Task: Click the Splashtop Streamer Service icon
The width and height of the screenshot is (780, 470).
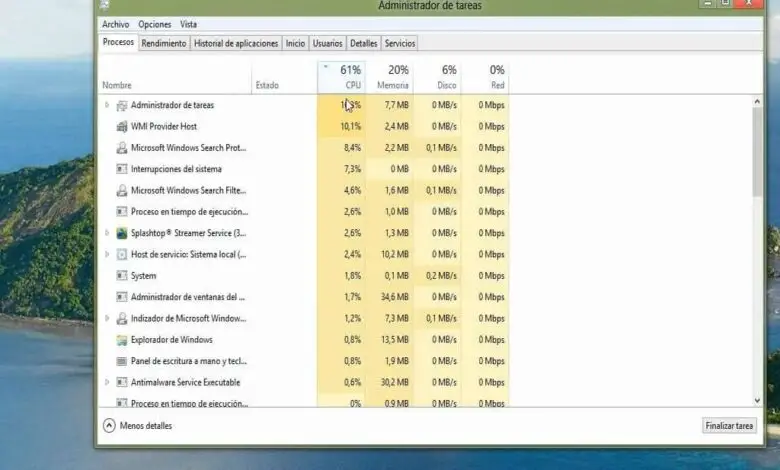Action: [x=122, y=233]
